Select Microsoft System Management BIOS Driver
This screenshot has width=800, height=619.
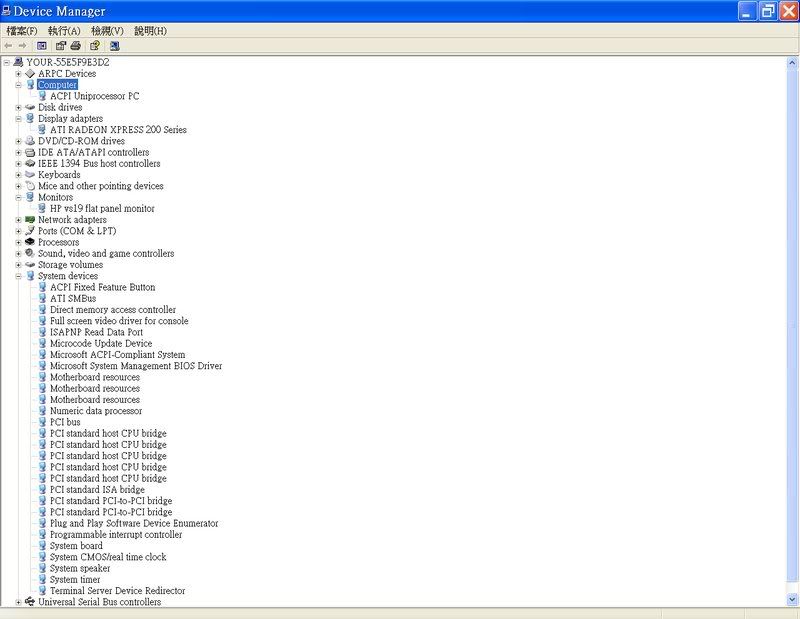click(136, 366)
